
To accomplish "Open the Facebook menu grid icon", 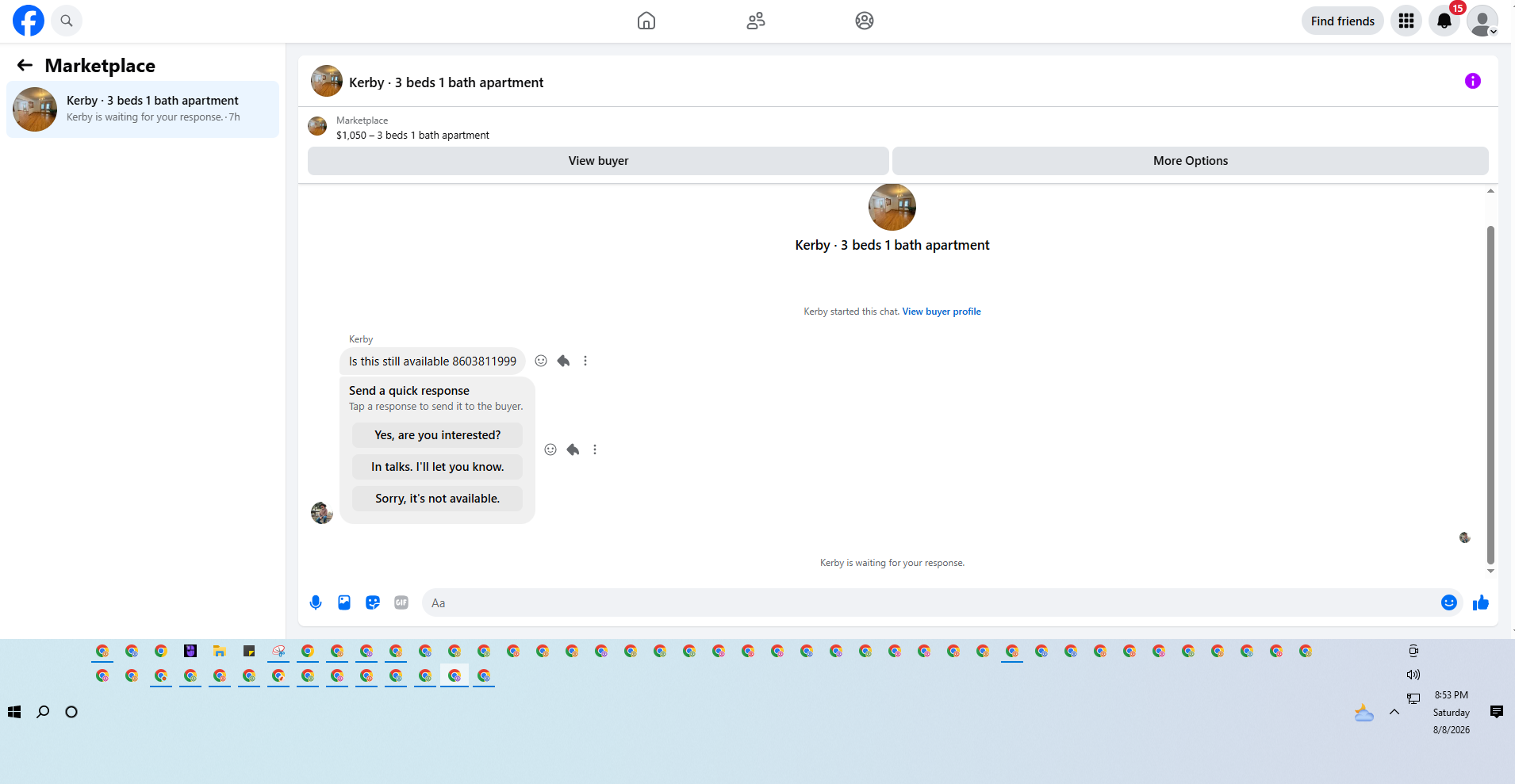I will click(x=1406, y=21).
